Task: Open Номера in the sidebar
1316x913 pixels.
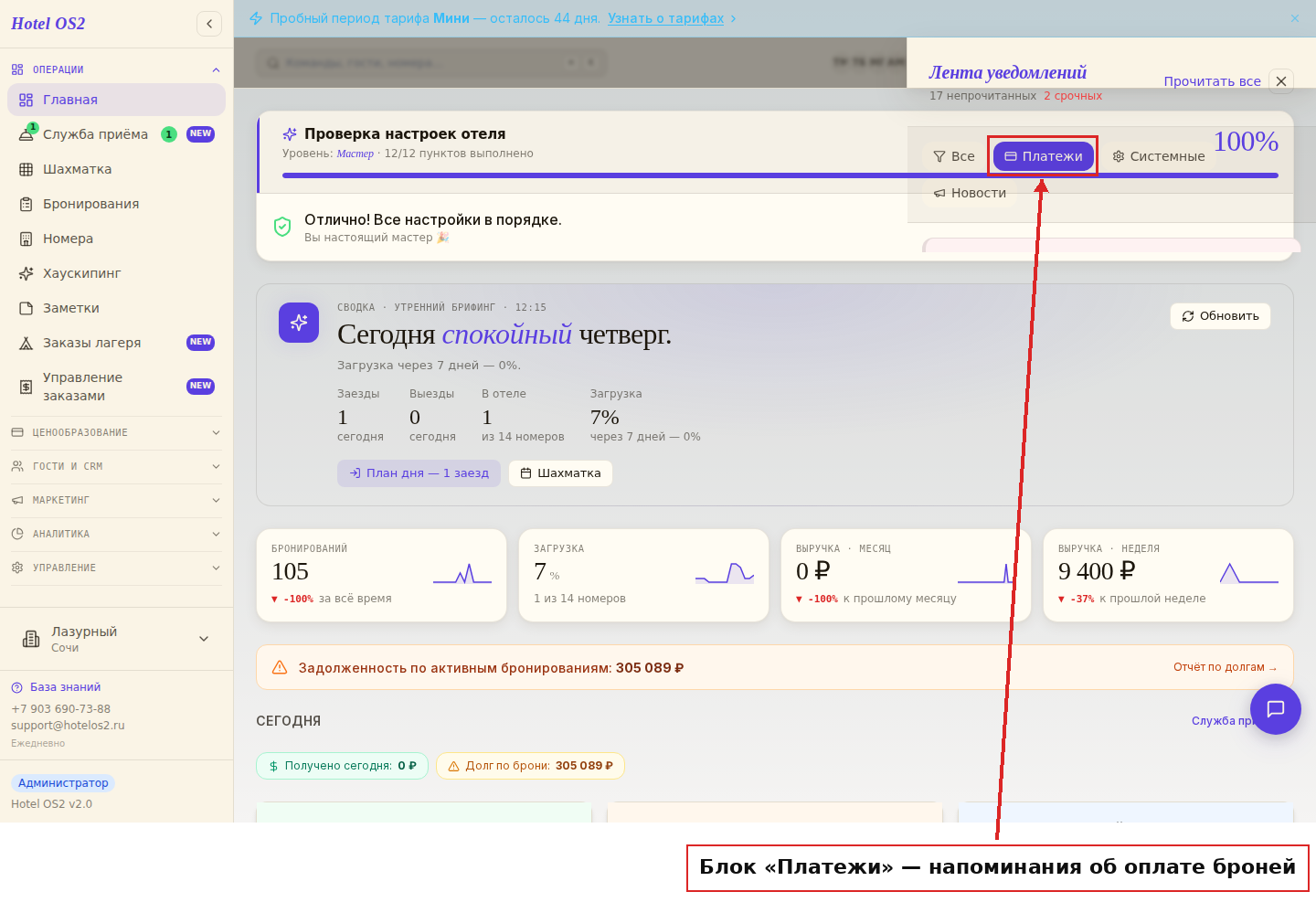Action: pyautogui.click(x=116, y=239)
